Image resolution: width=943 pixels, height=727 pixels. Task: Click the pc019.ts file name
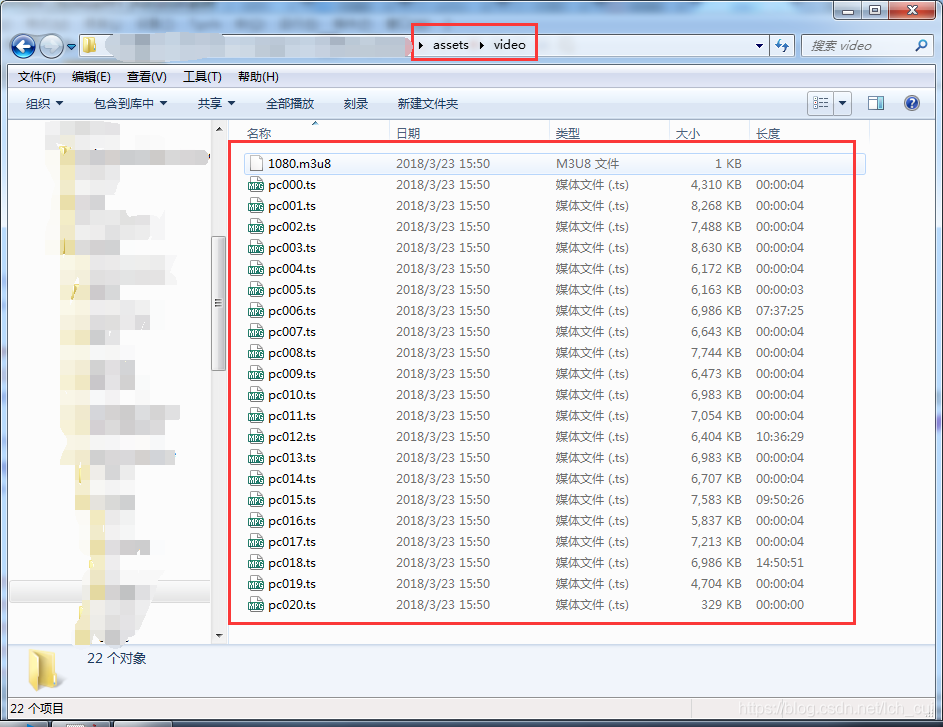(292, 584)
